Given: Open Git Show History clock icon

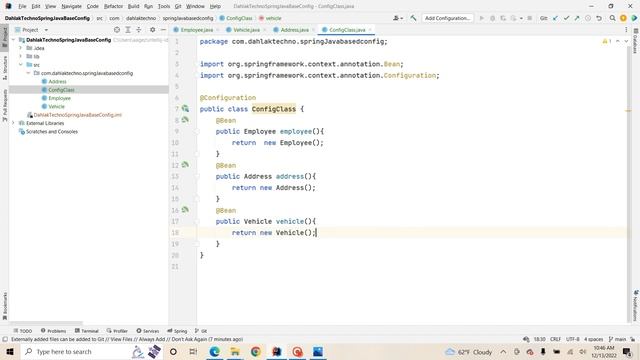Looking at the screenshot, I should click(588, 18).
